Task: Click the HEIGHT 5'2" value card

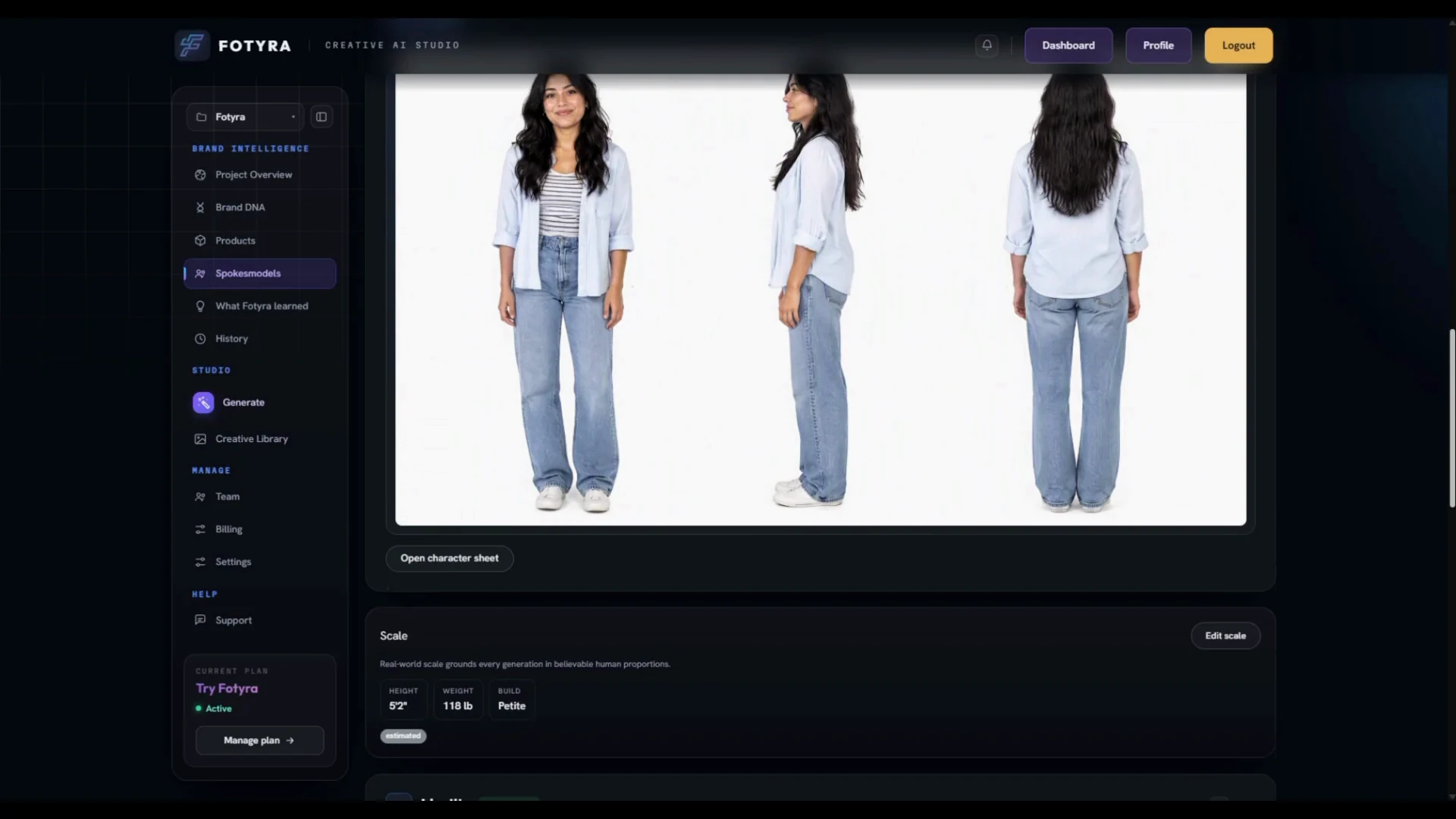Action: tap(403, 699)
